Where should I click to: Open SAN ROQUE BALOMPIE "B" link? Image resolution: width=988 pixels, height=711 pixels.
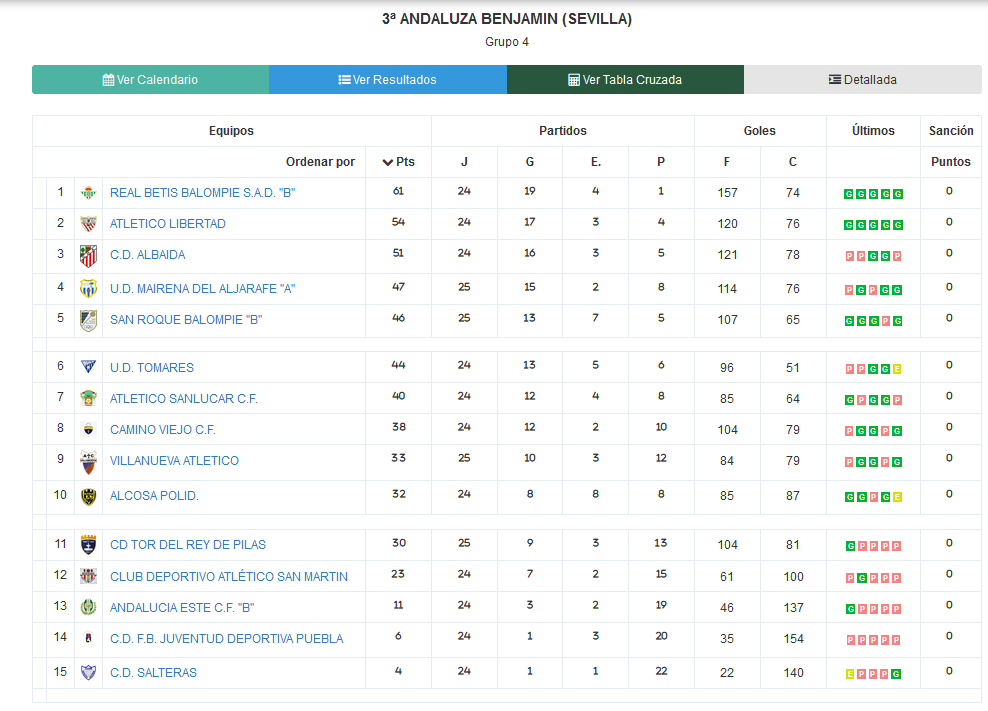pos(186,320)
